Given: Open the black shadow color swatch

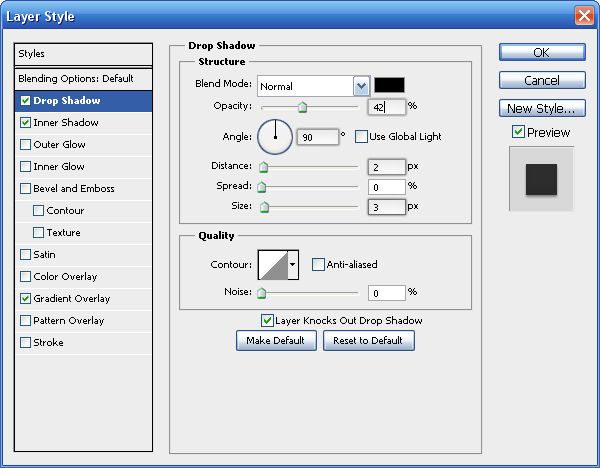Looking at the screenshot, I should pos(389,85).
